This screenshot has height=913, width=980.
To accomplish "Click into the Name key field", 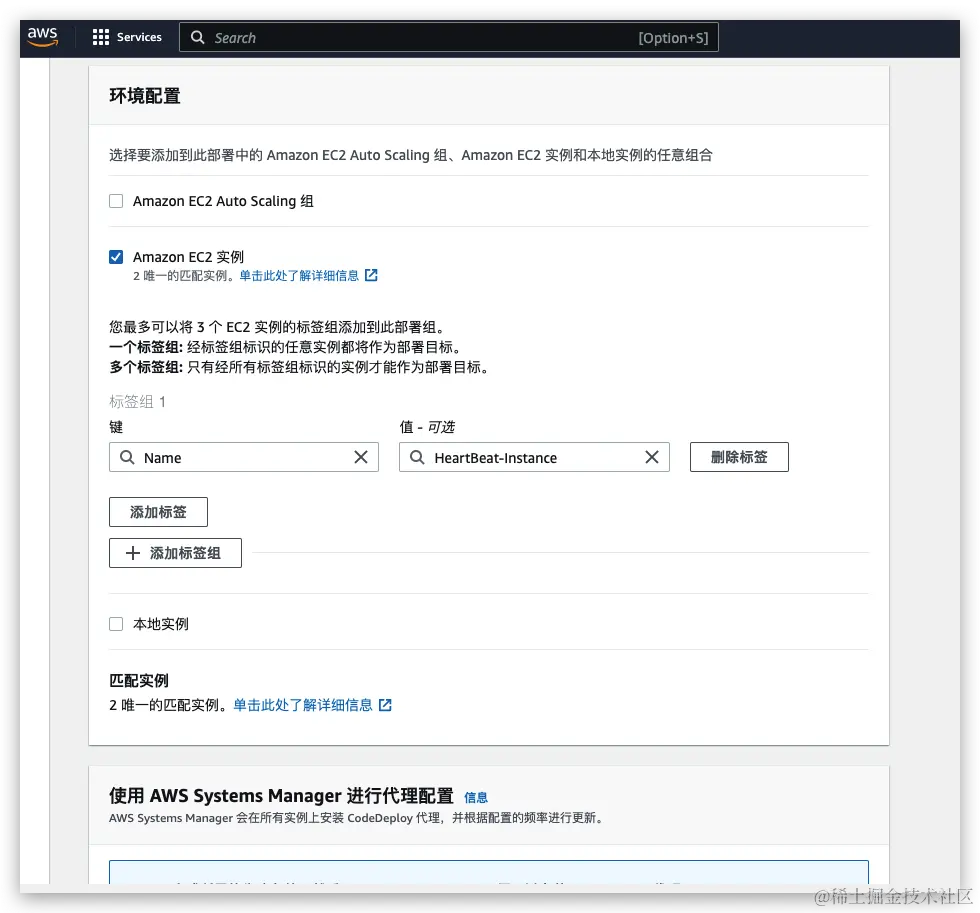I will point(244,457).
